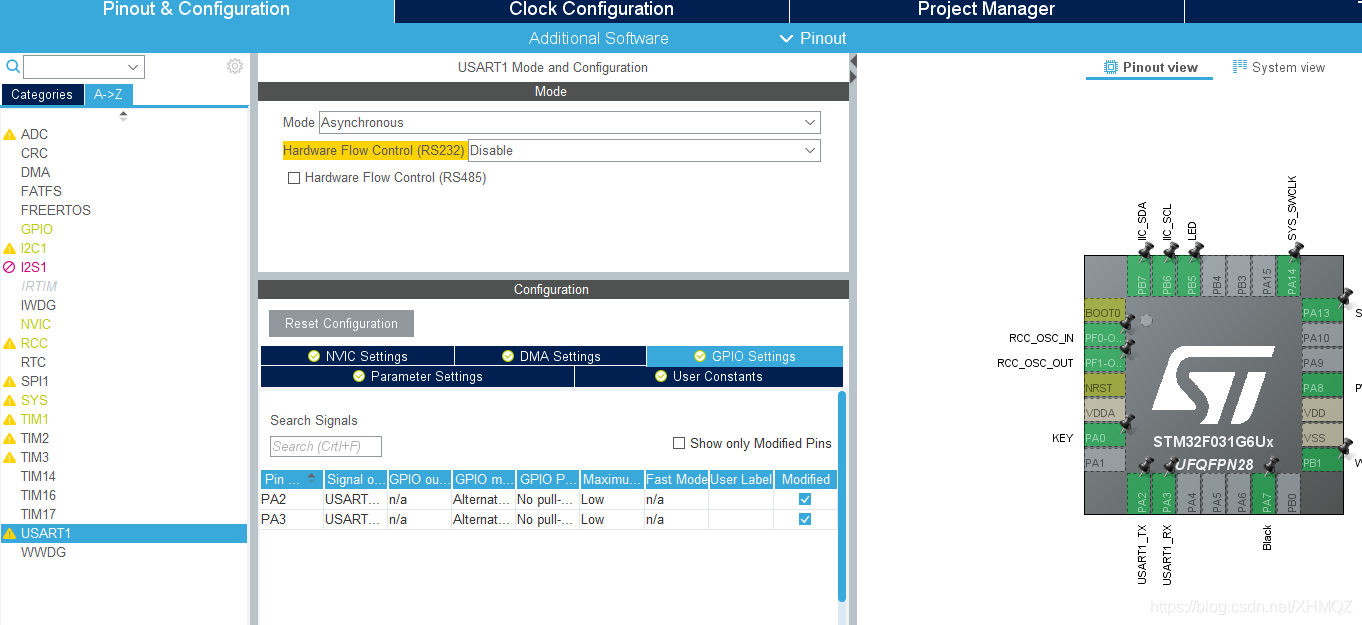Sort table by Pin name column
Screen dimensions: 1362x625
click(x=291, y=479)
